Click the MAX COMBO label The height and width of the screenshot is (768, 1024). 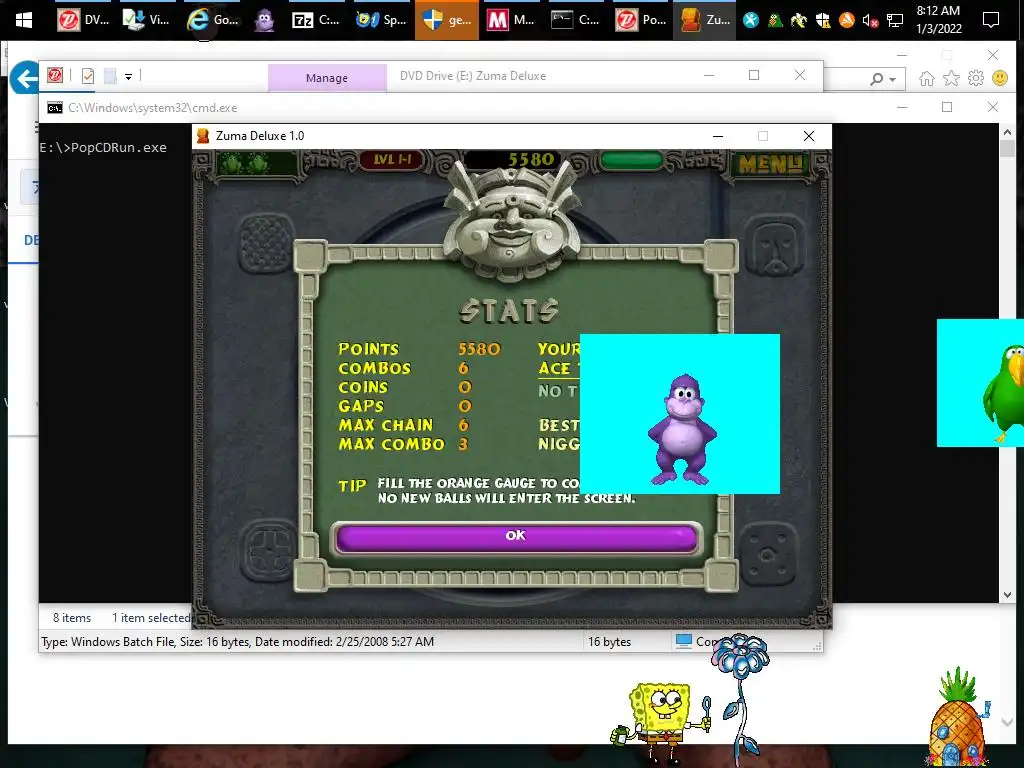(391, 445)
